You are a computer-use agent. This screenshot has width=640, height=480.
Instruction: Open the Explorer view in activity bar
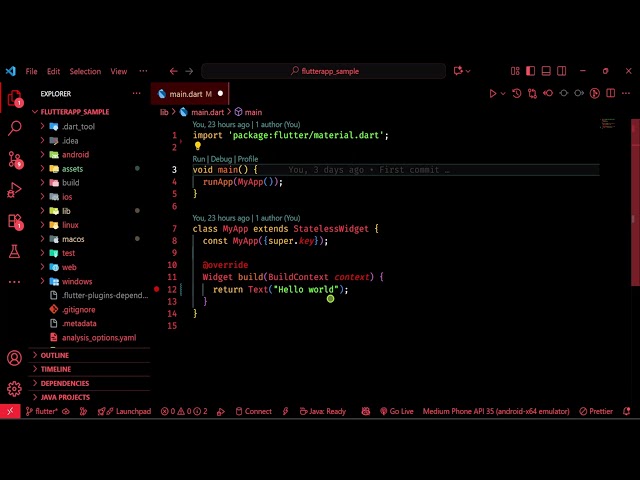point(15,98)
